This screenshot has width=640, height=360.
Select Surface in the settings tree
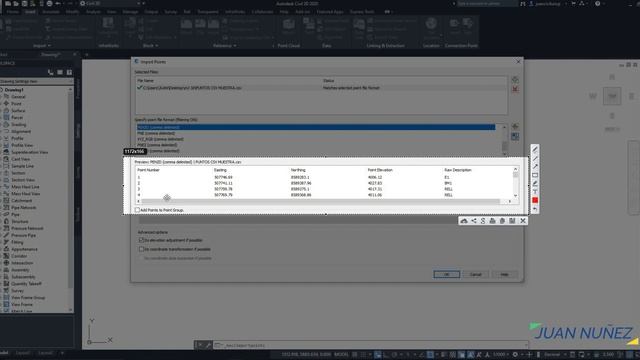18,111
